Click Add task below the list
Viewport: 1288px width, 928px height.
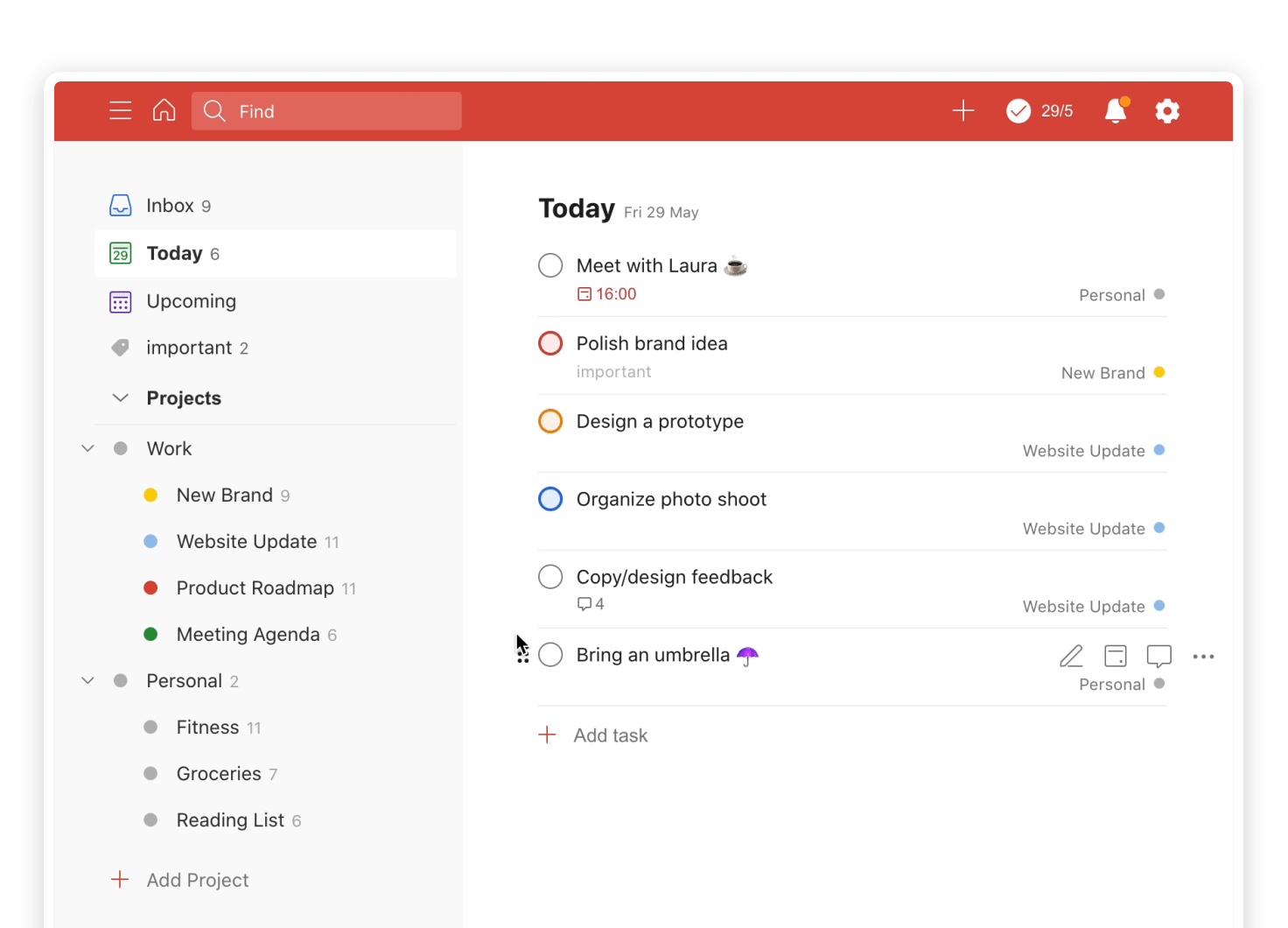point(610,735)
